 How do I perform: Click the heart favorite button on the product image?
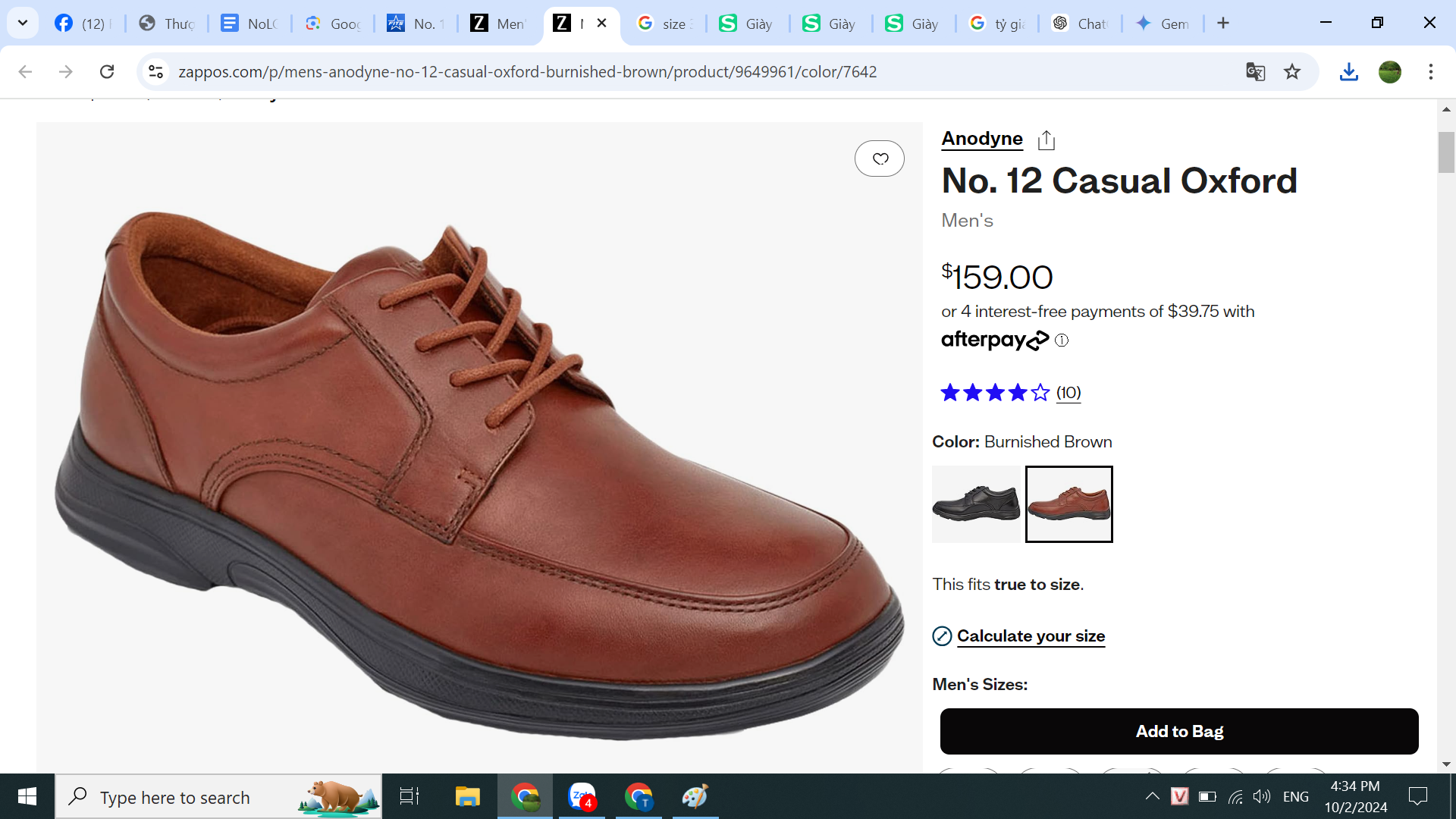click(880, 158)
